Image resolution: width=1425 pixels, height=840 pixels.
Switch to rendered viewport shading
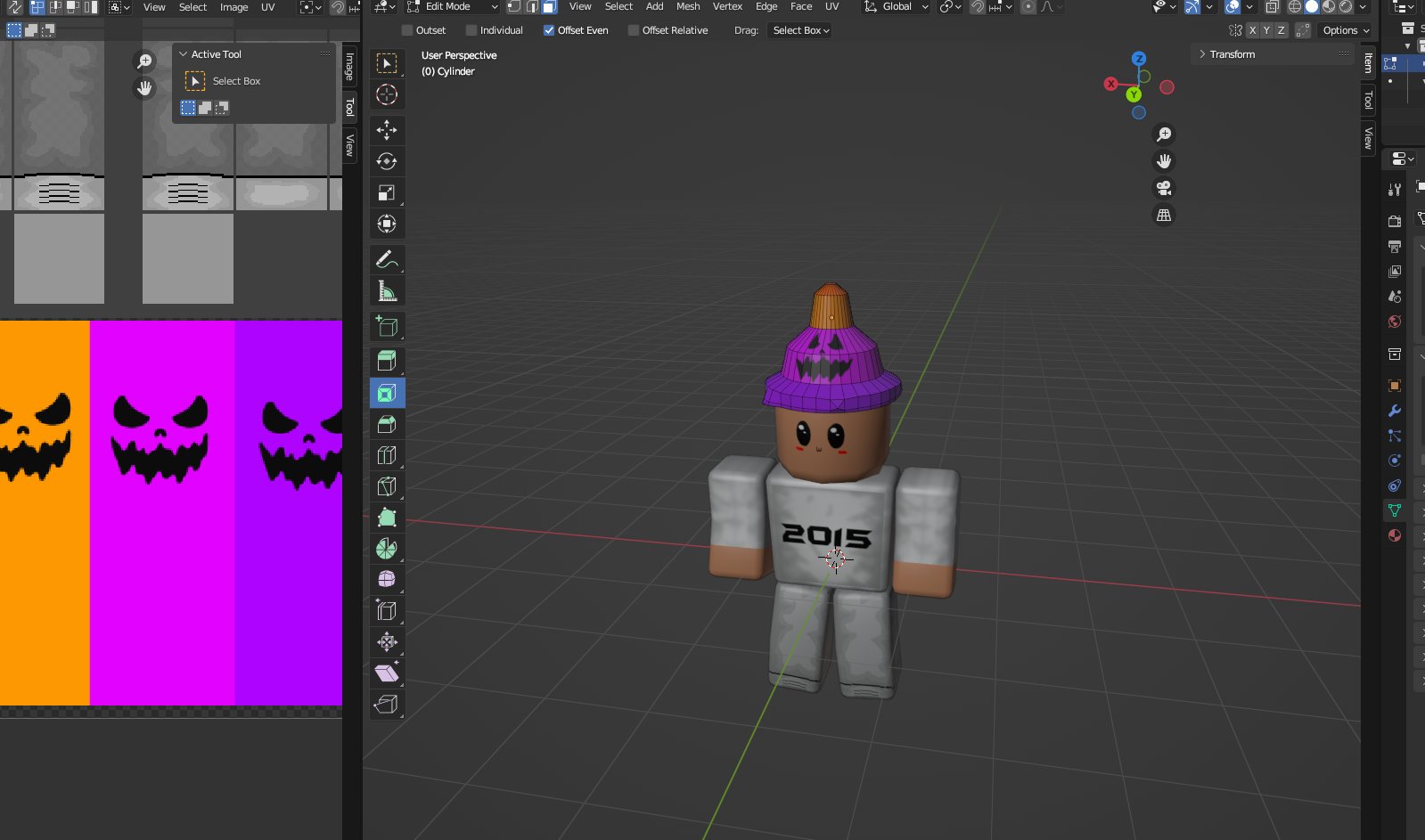[x=1346, y=6]
